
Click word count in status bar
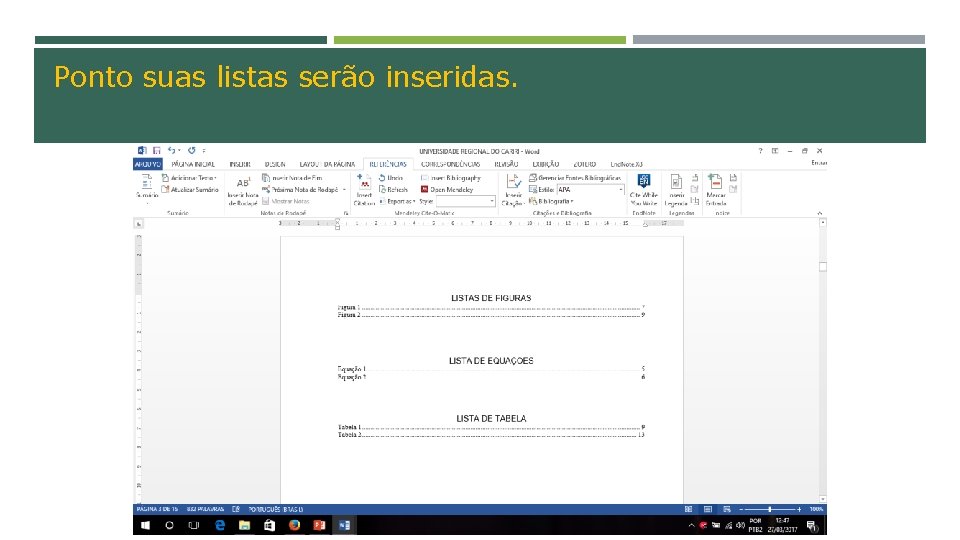(205, 509)
